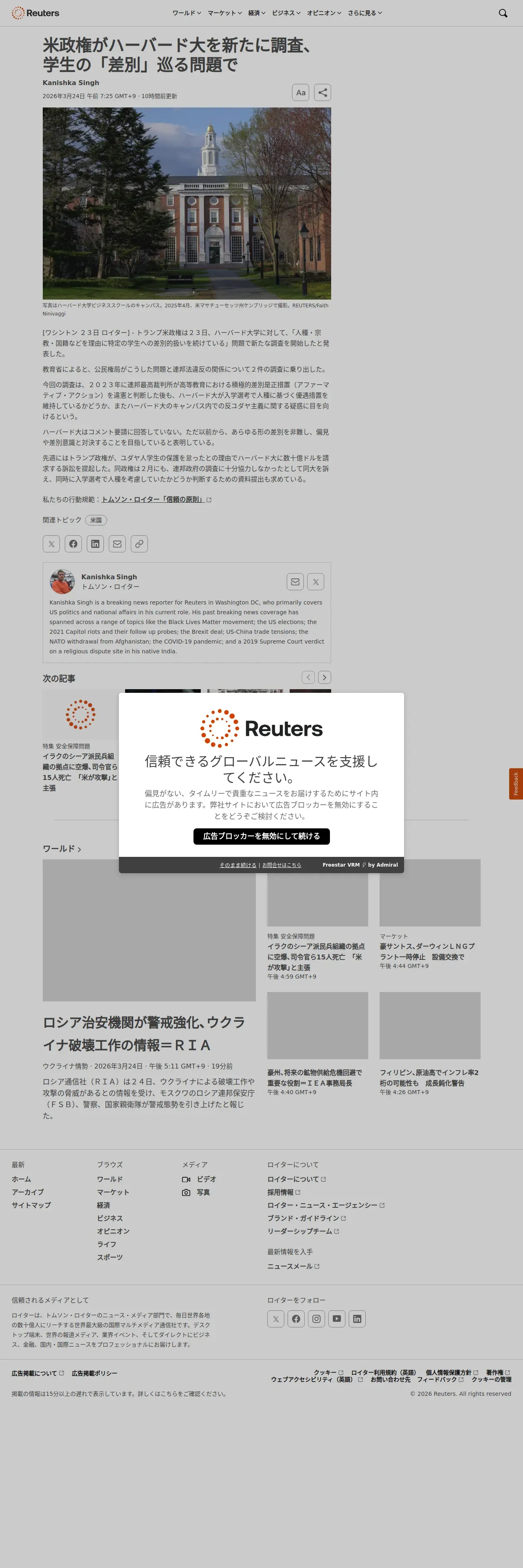Open the Feedback side tab
This screenshot has width=523, height=1568.
(516, 784)
